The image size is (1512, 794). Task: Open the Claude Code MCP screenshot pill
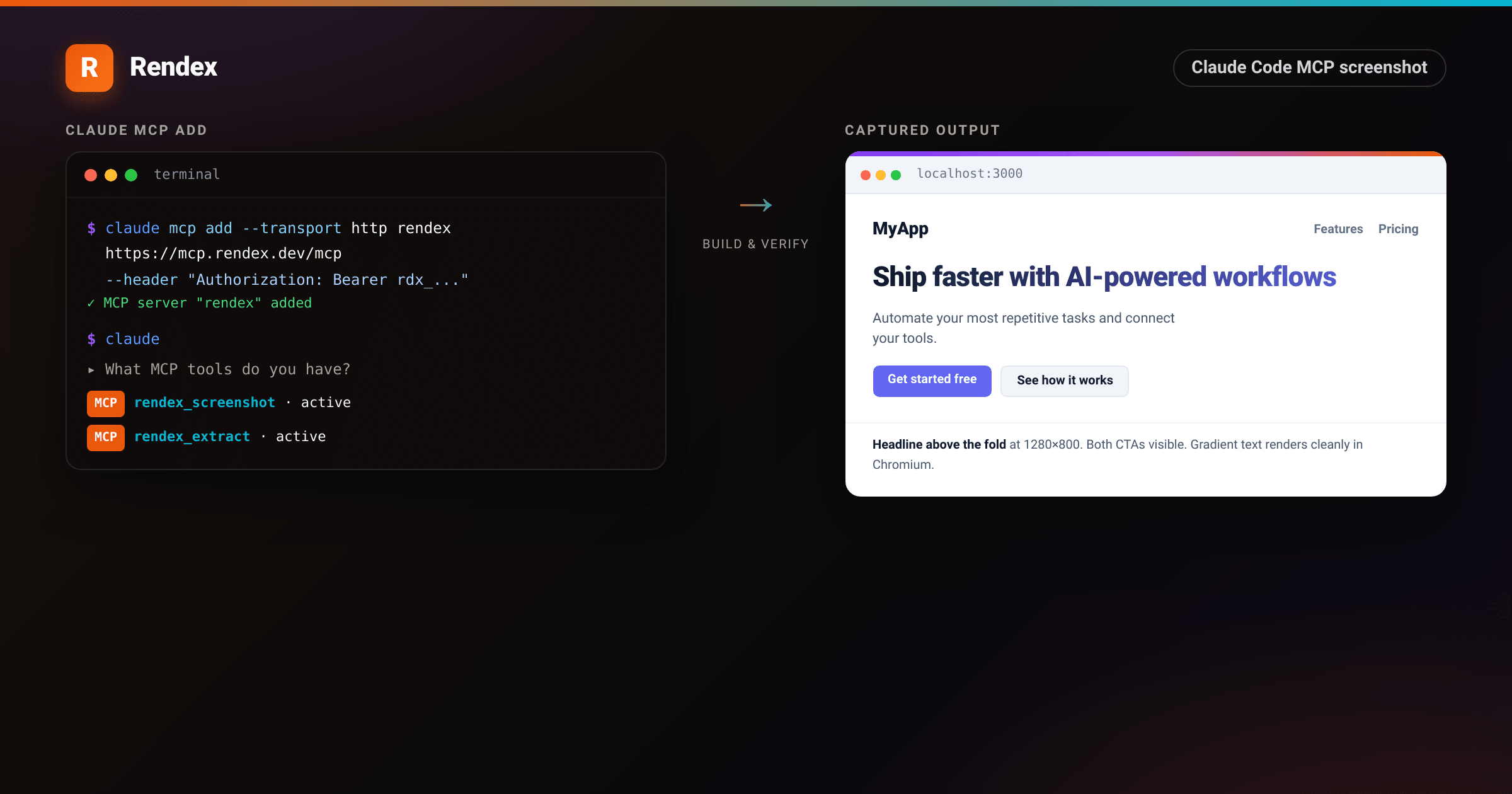tap(1309, 67)
